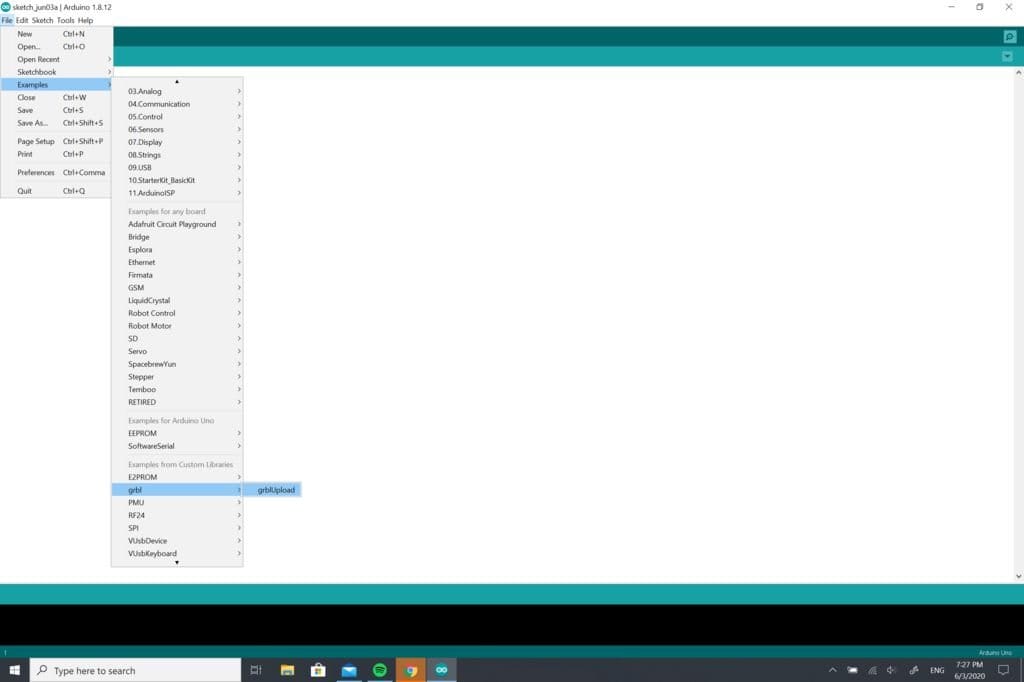Click the Microsoft Store taskbar icon
Screen dimensions: 1024x682
[318, 670]
